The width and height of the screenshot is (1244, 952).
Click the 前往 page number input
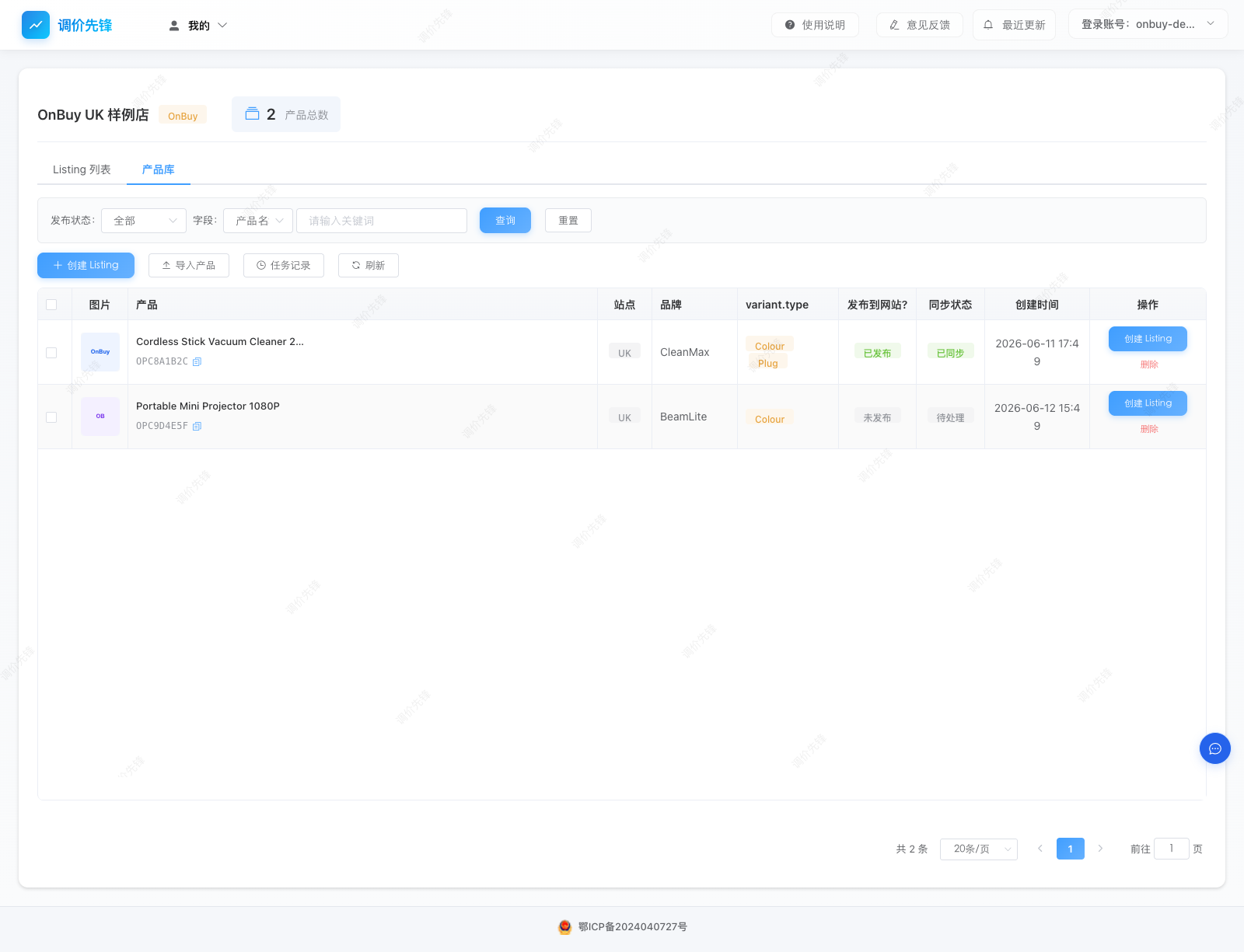pos(1171,849)
